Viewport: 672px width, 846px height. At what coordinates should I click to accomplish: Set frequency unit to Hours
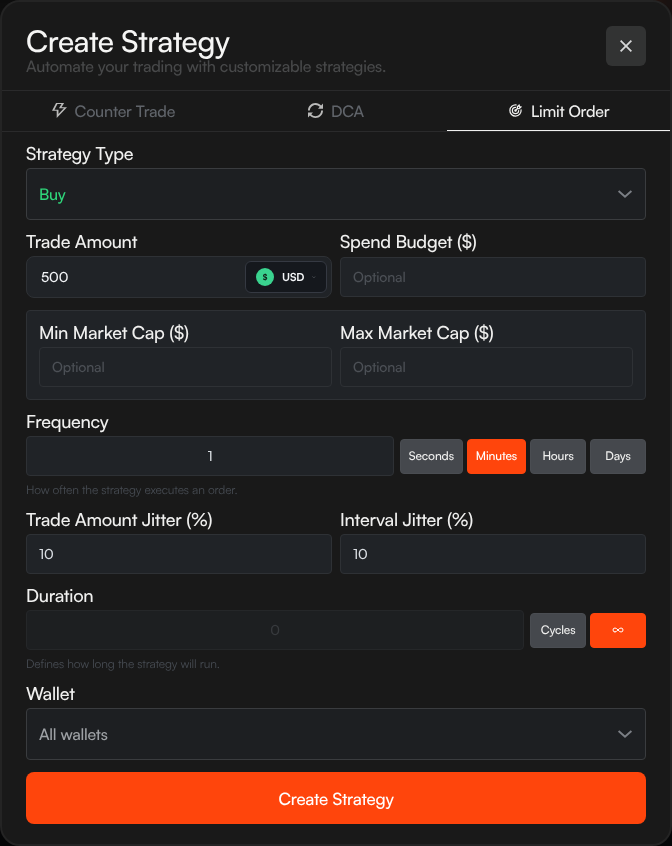pyautogui.click(x=558, y=456)
